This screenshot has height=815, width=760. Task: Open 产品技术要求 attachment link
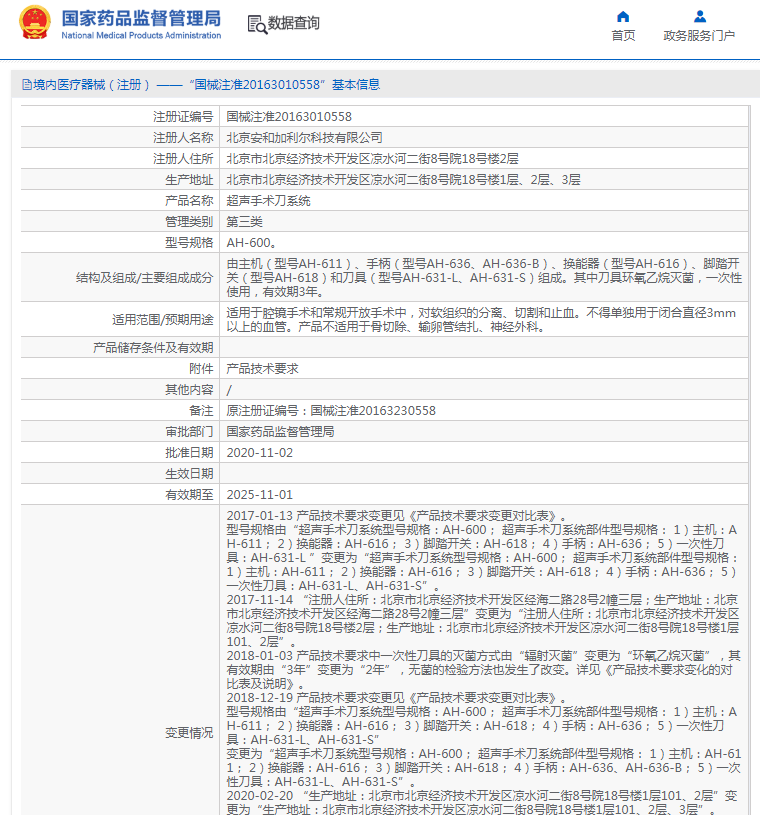[263, 369]
